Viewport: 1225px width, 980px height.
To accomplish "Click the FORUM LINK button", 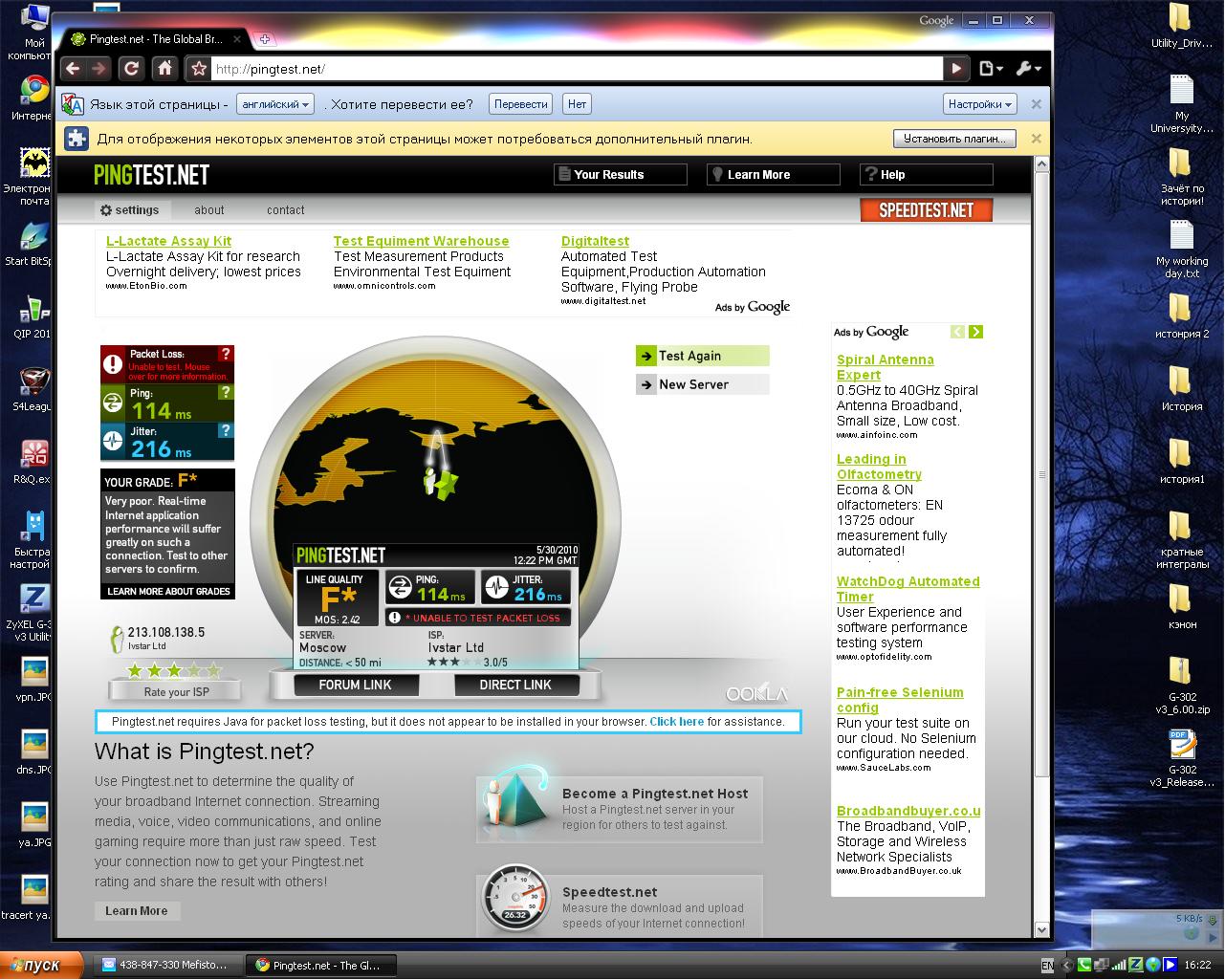I will point(355,685).
